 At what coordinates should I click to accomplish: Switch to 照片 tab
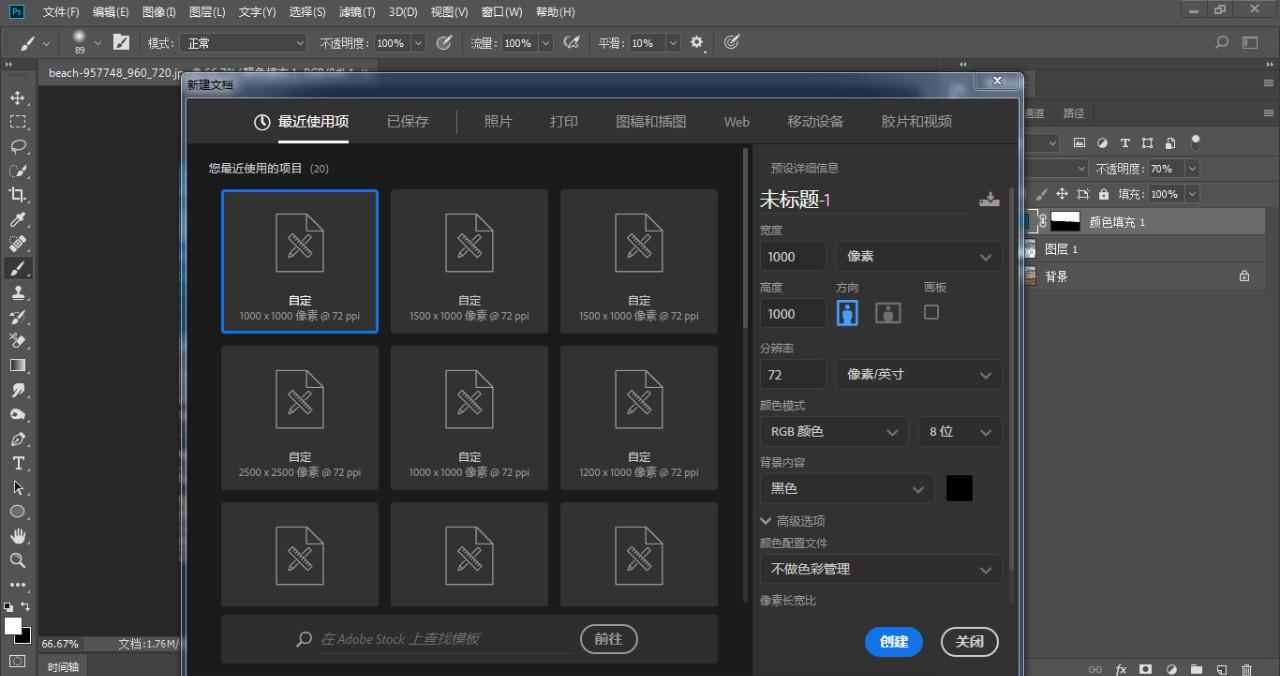click(498, 121)
